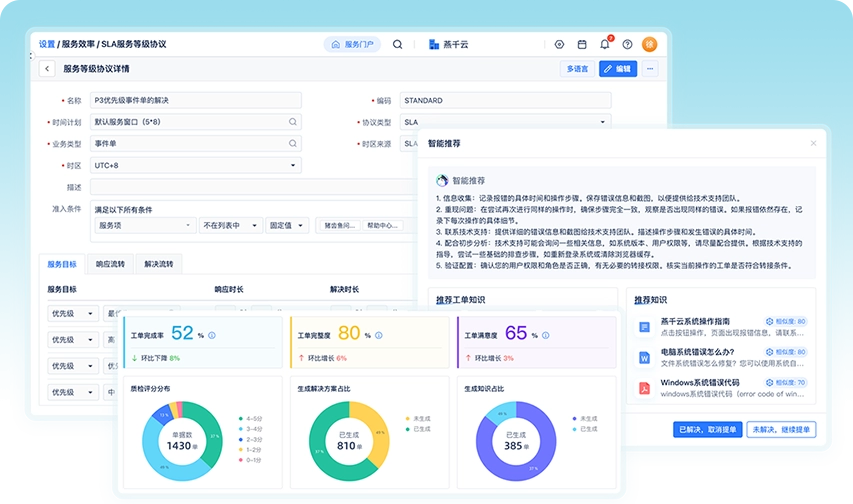Click the Word file icon of 电脑系统错误怎么办
The width and height of the screenshot is (853, 504).
pyautogui.click(x=645, y=358)
